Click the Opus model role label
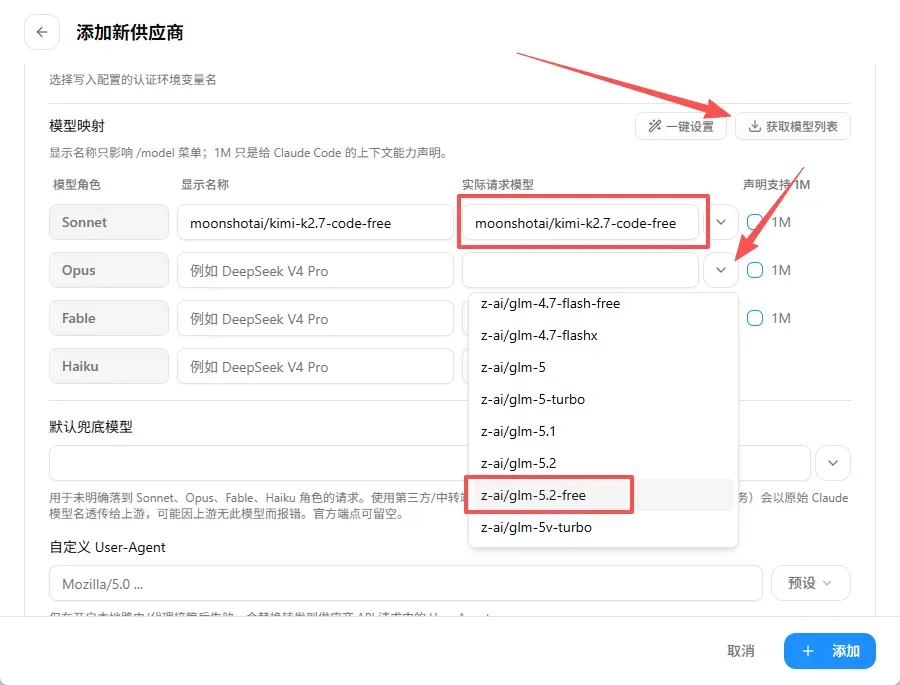The width and height of the screenshot is (900, 685). 108,270
